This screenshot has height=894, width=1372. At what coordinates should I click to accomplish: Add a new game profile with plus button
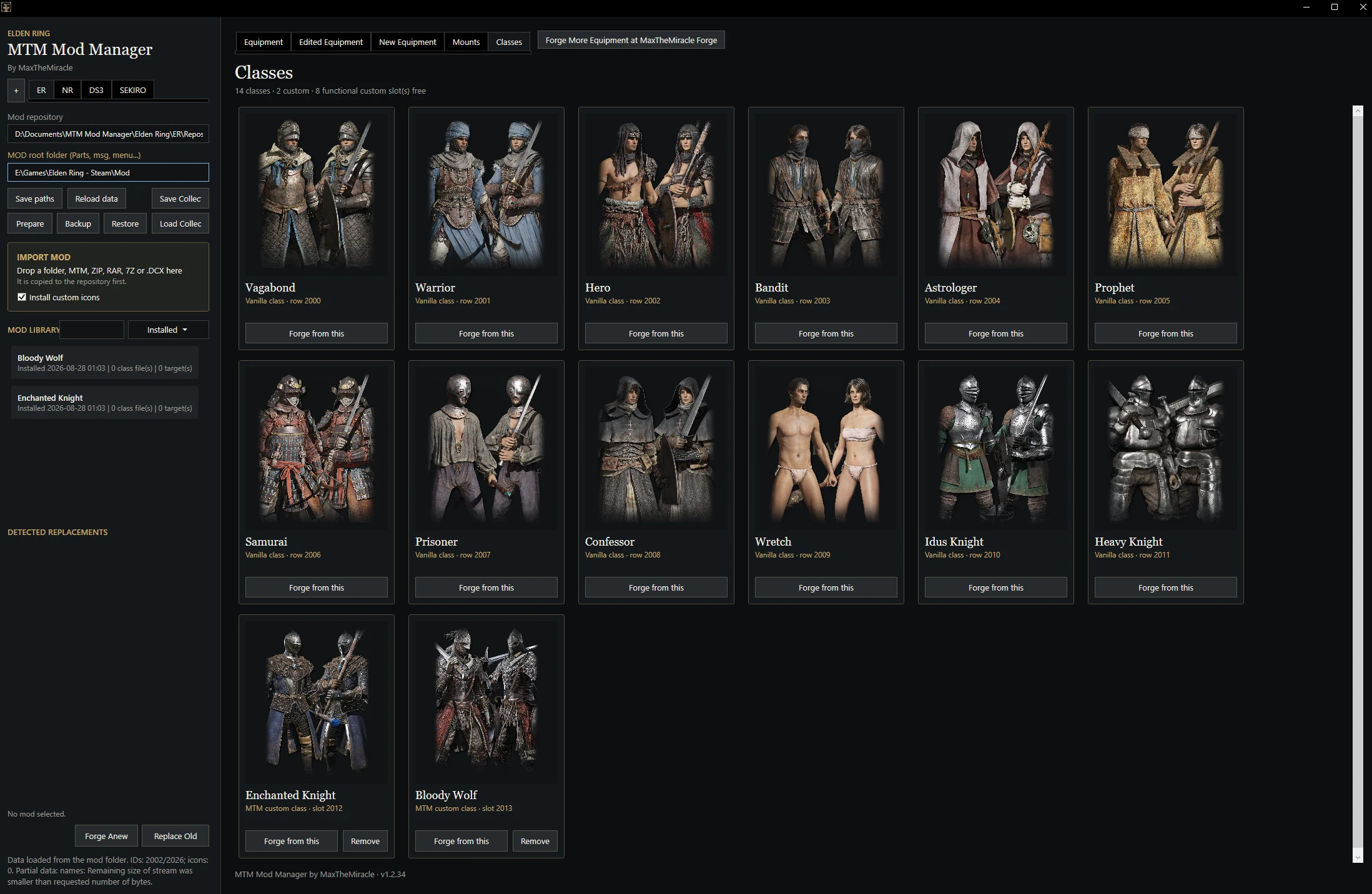click(16, 91)
